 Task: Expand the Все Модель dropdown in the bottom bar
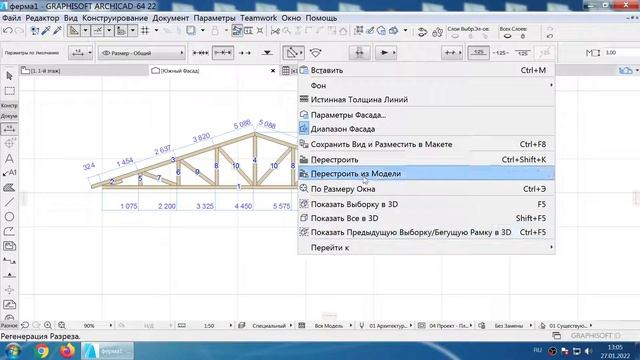[x=351, y=325]
